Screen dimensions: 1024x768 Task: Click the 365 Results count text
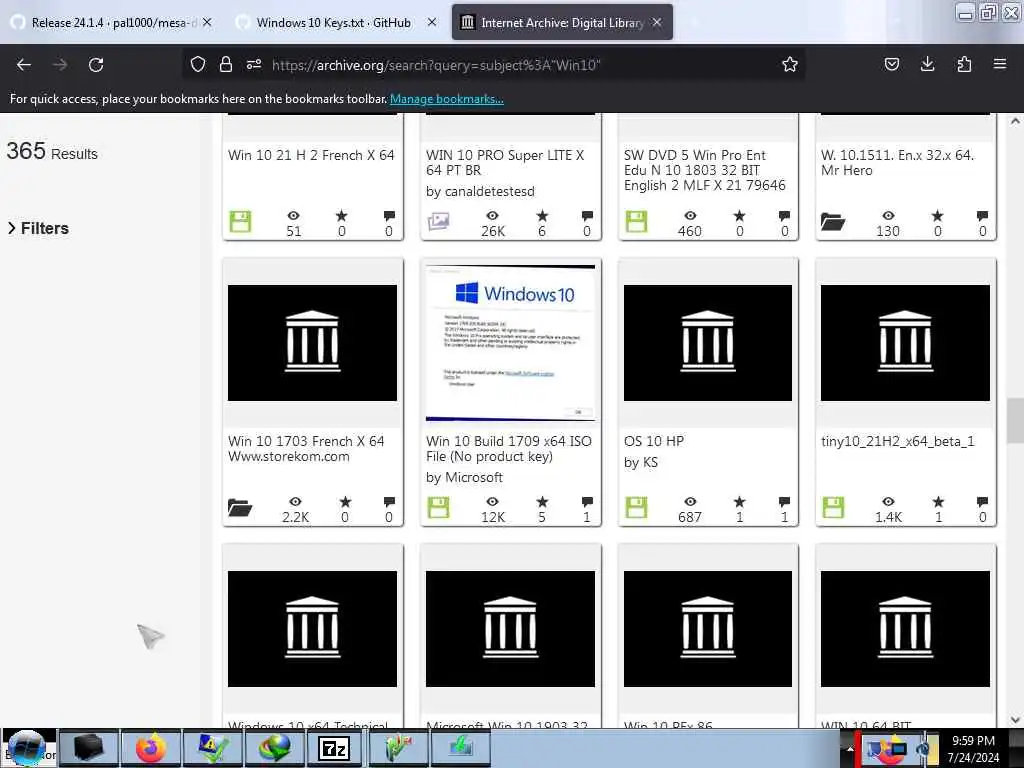[x=52, y=152]
